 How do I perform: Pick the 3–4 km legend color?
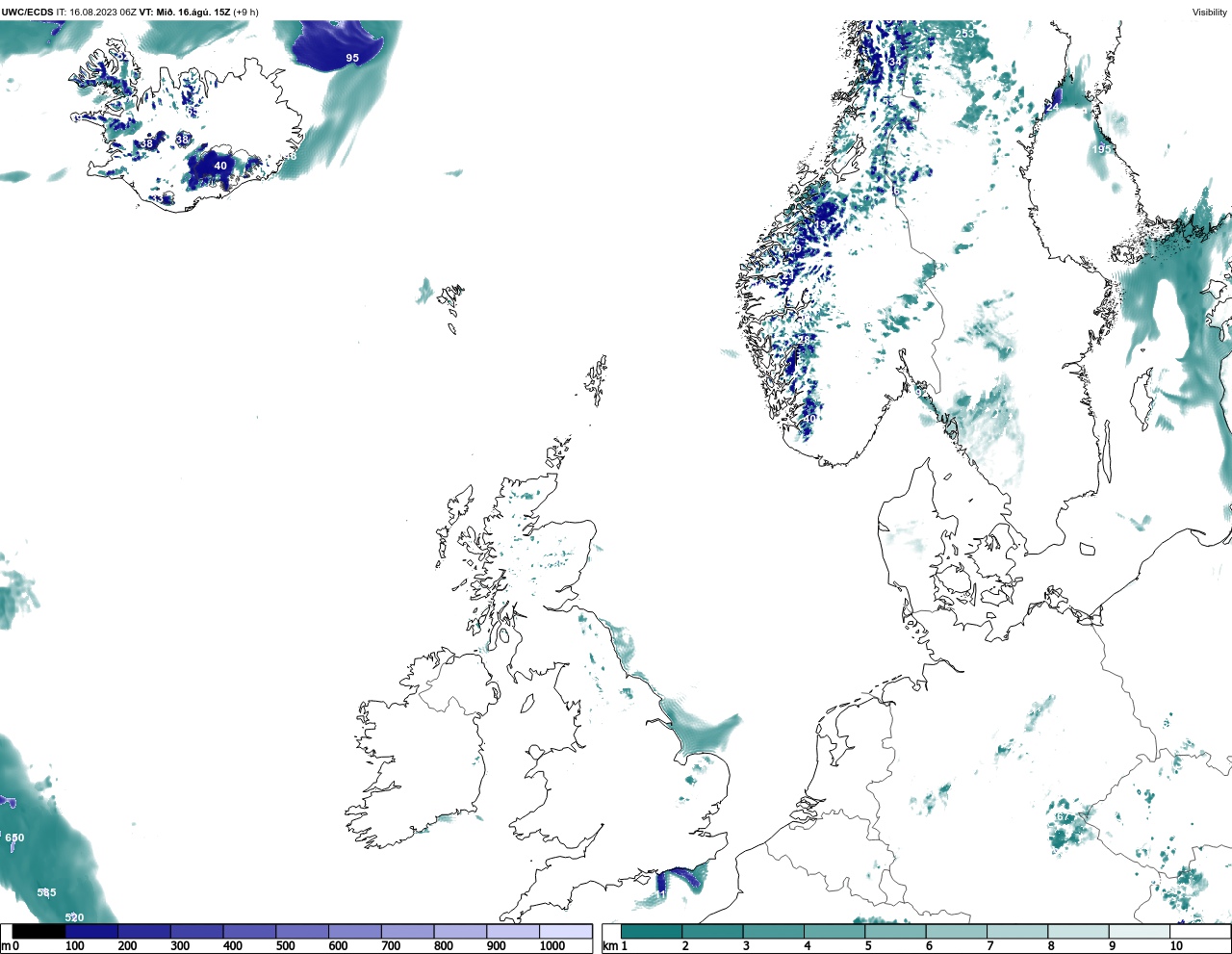click(x=773, y=932)
